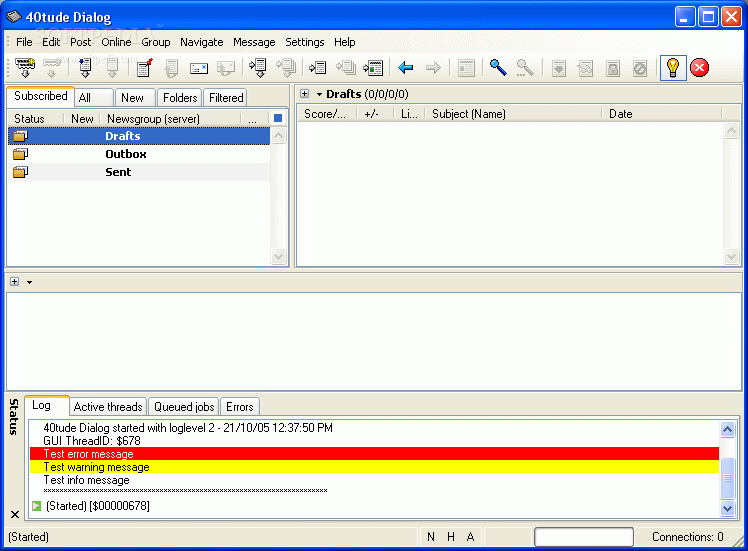Image resolution: width=748 pixels, height=551 pixels.
Task: Open the Active threads tab
Action: (108, 407)
